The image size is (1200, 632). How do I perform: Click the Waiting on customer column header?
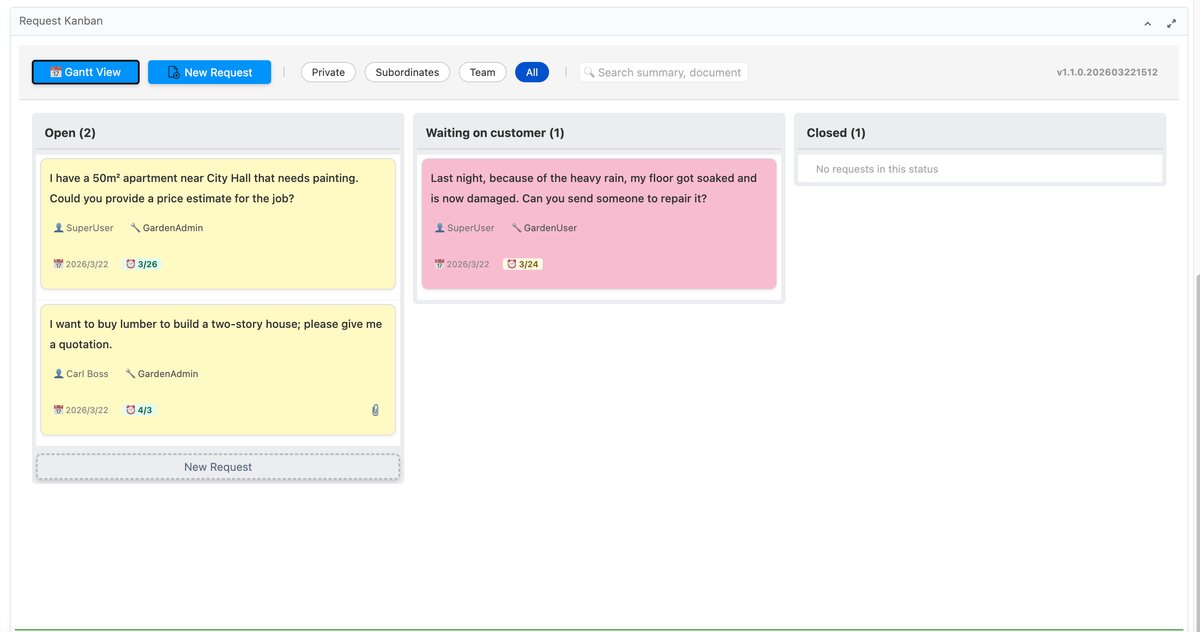click(495, 133)
